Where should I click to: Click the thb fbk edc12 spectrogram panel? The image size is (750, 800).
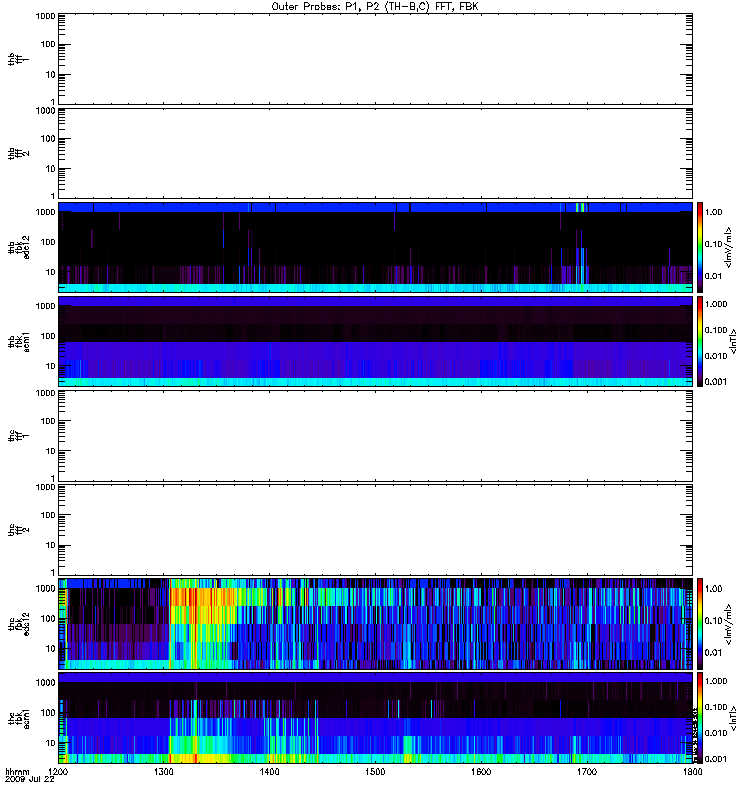click(376, 247)
